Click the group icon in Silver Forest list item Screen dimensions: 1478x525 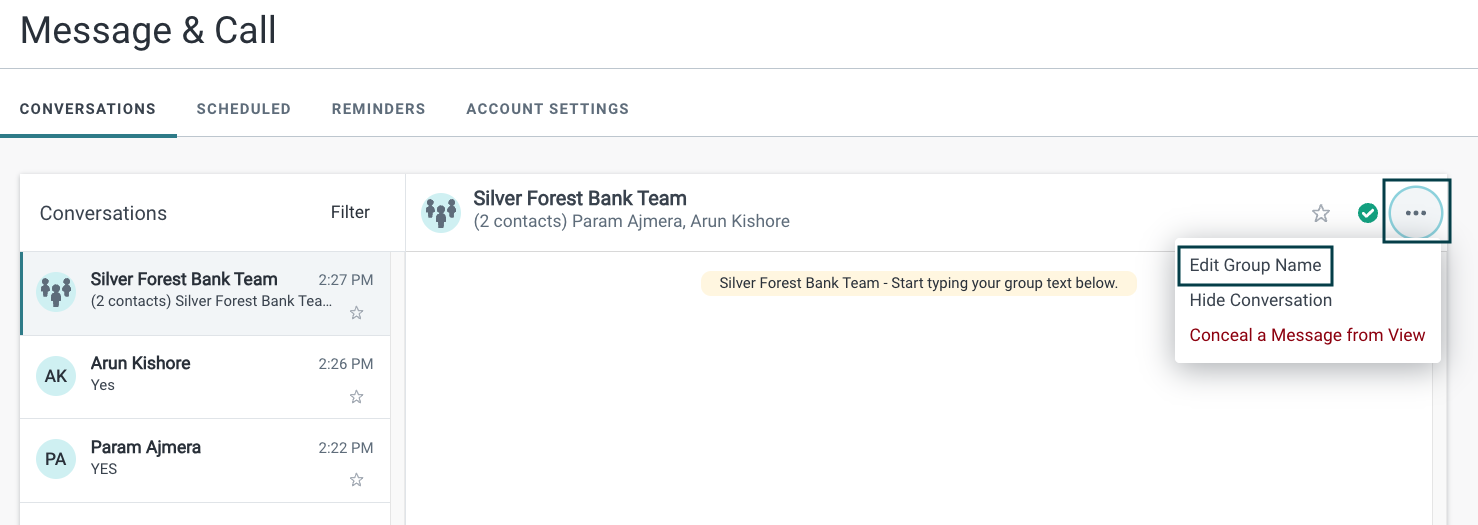pos(56,291)
